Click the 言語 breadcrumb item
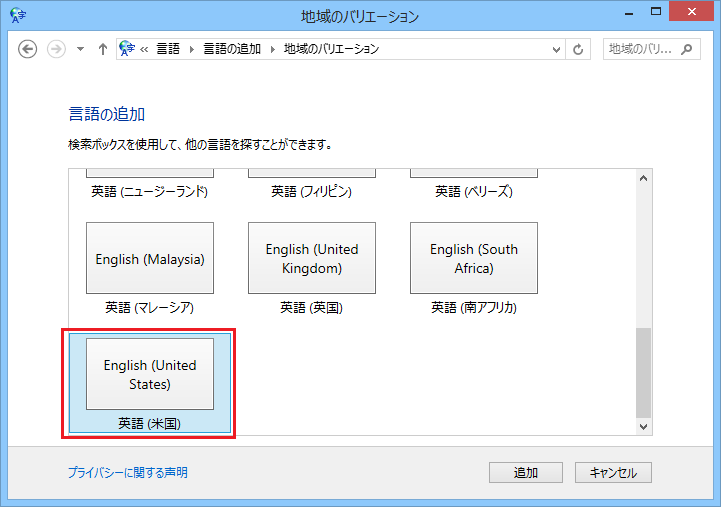The image size is (721, 507). click(x=168, y=49)
